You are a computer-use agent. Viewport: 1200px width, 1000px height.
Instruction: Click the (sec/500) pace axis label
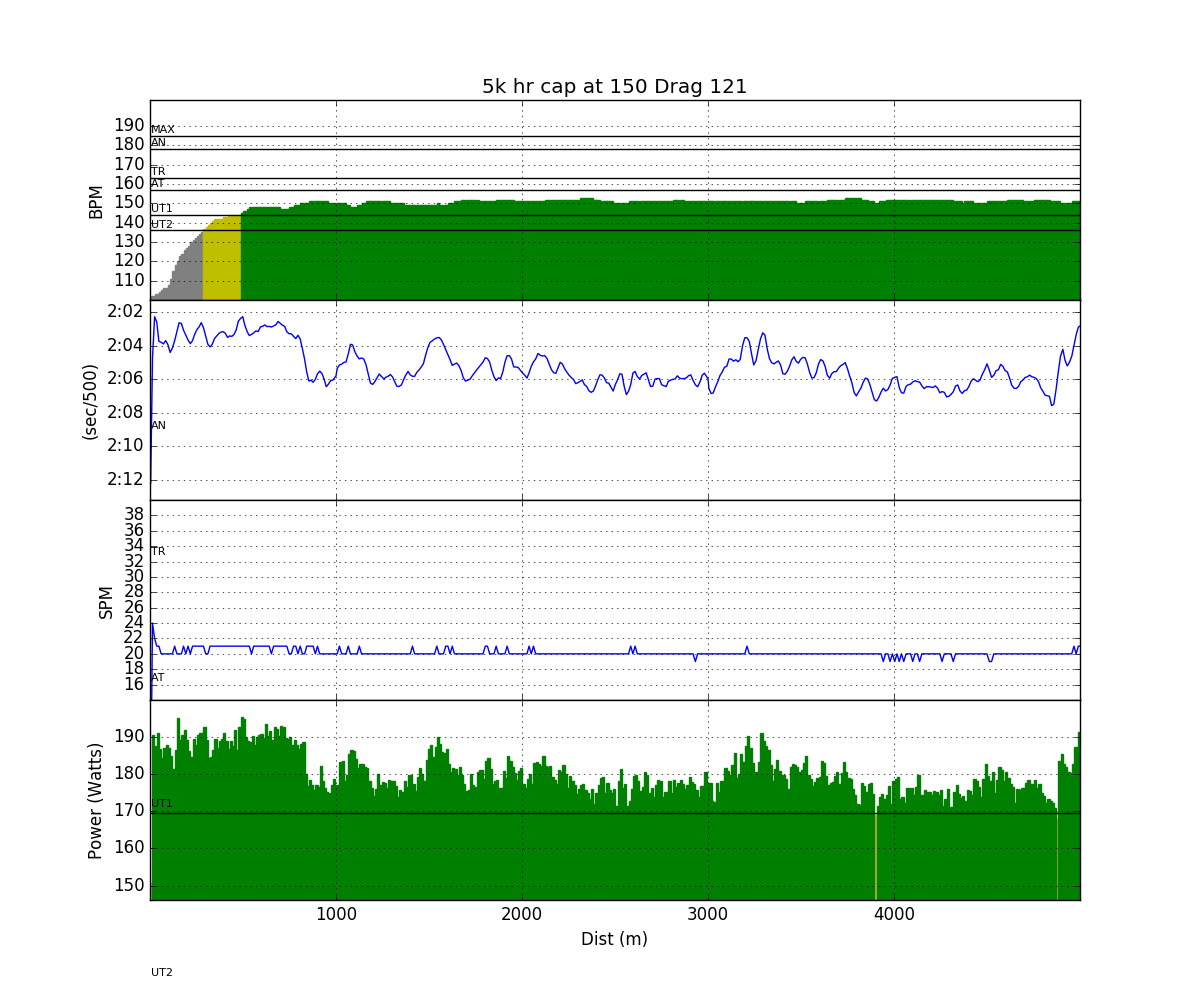90,400
